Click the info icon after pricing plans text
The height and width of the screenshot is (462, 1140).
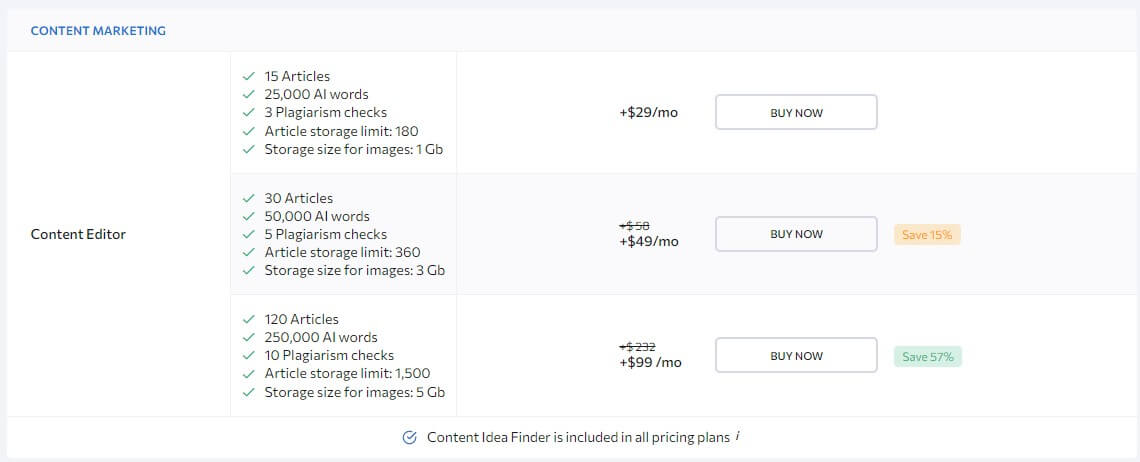[737, 437]
